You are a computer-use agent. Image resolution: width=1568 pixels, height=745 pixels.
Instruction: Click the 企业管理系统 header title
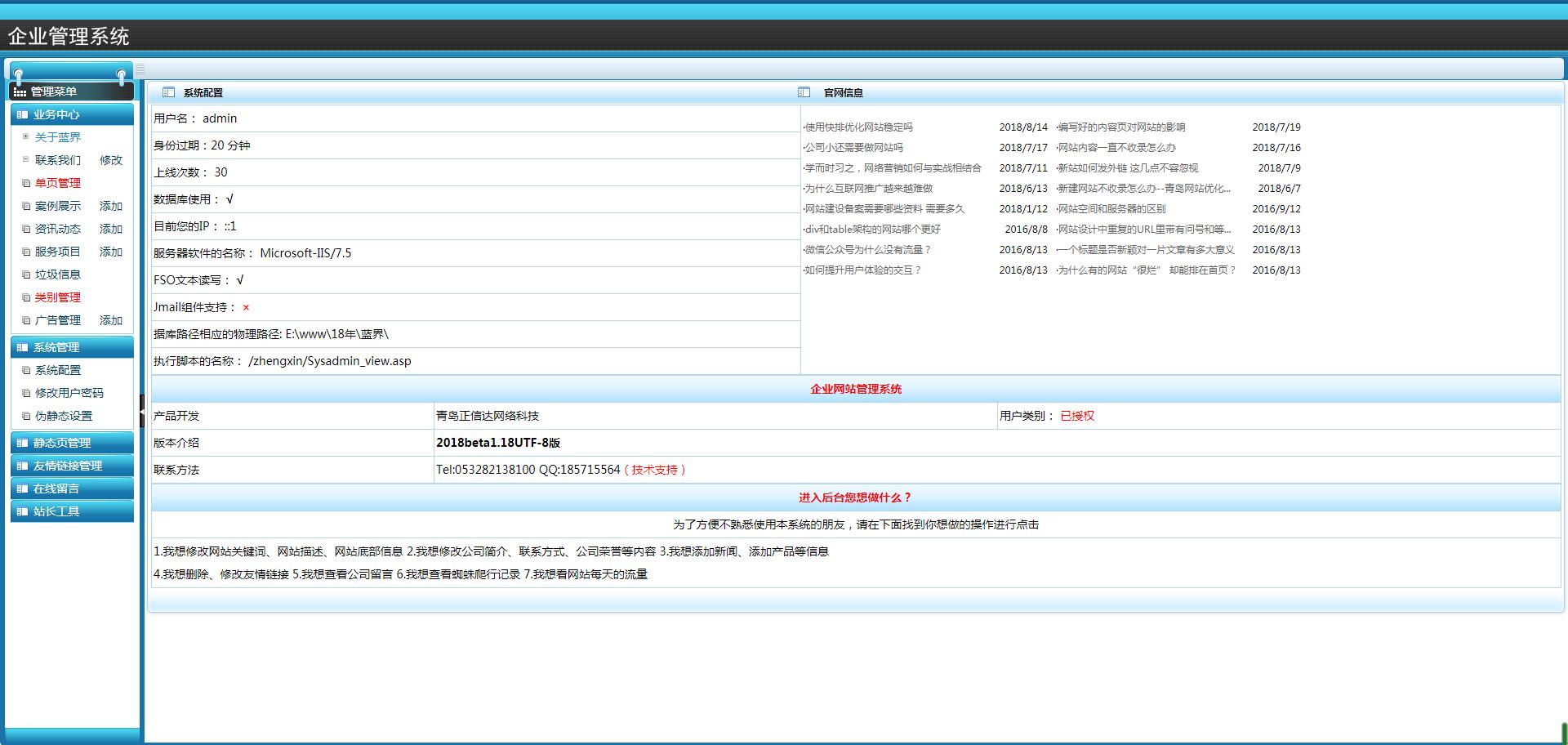click(69, 36)
